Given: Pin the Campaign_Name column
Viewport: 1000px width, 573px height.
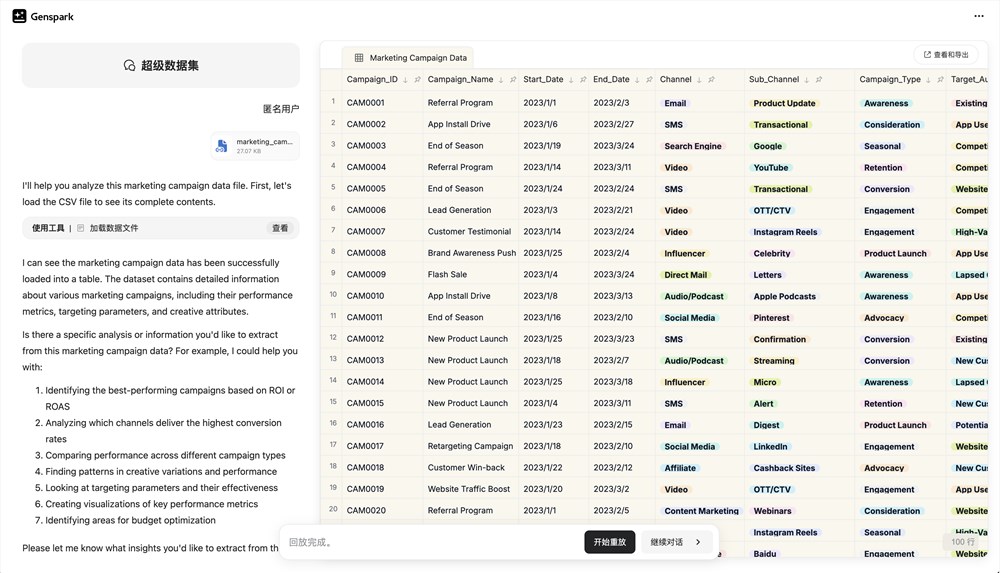Looking at the screenshot, I should (513, 80).
